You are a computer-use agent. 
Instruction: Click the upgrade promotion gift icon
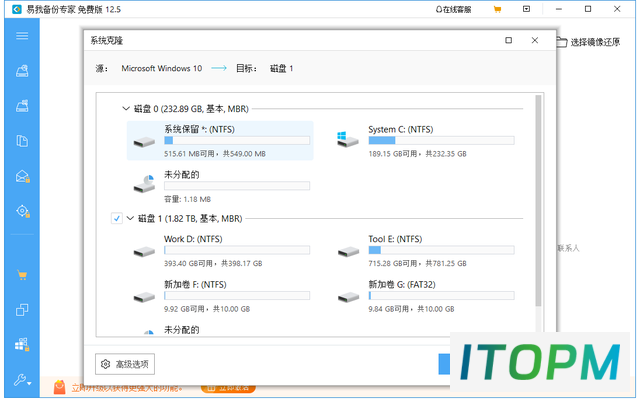(x=60, y=387)
